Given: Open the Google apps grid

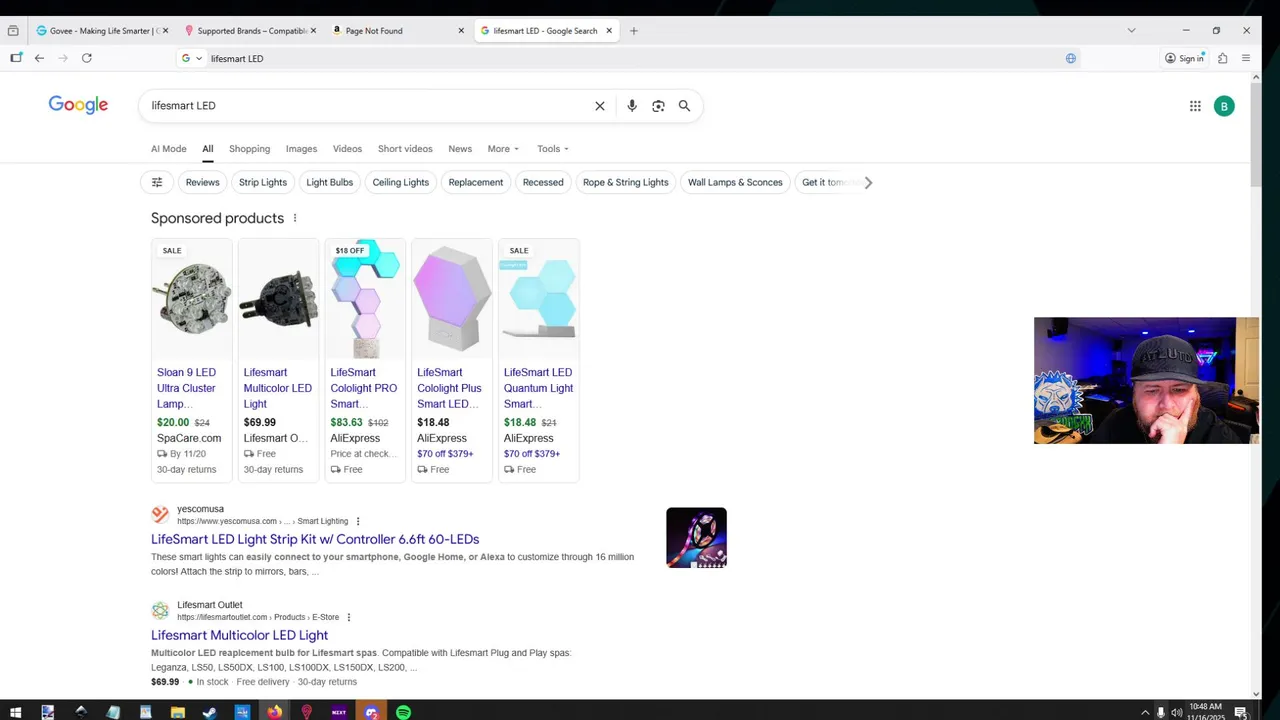Looking at the screenshot, I should (1195, 106).
